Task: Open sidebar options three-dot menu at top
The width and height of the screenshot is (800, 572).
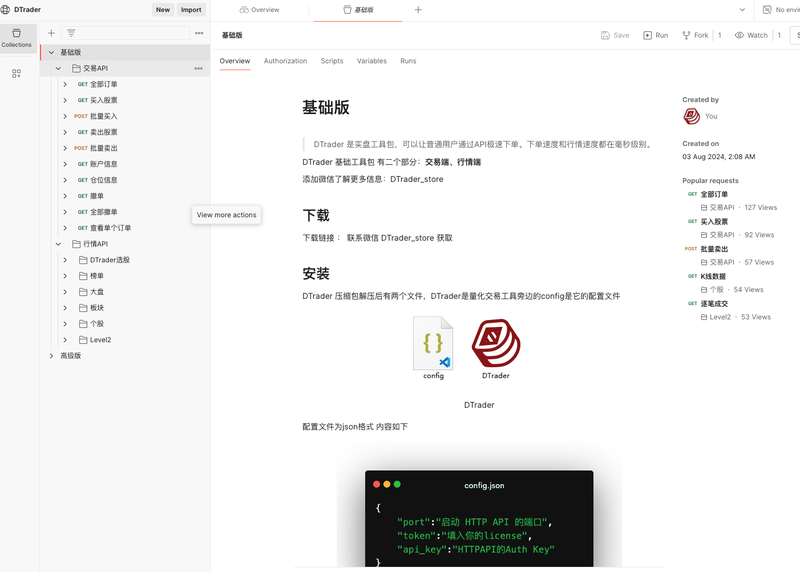Action: (199, 33)
